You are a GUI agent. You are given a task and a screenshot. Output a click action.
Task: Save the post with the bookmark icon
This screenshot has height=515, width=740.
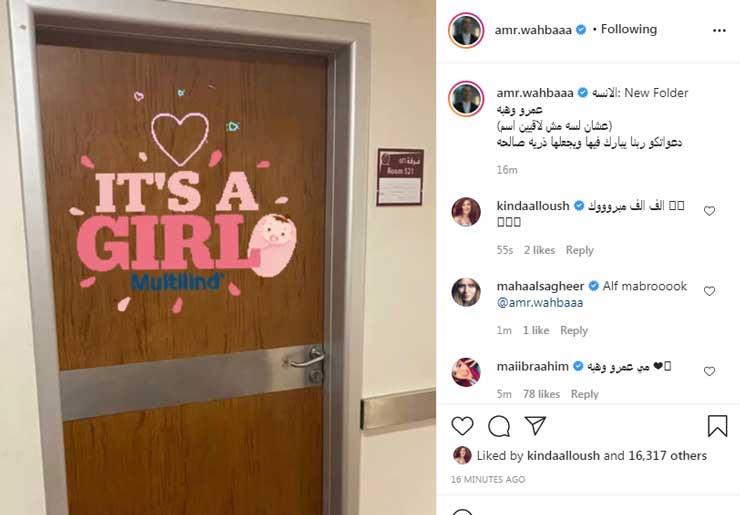(717, 426)
